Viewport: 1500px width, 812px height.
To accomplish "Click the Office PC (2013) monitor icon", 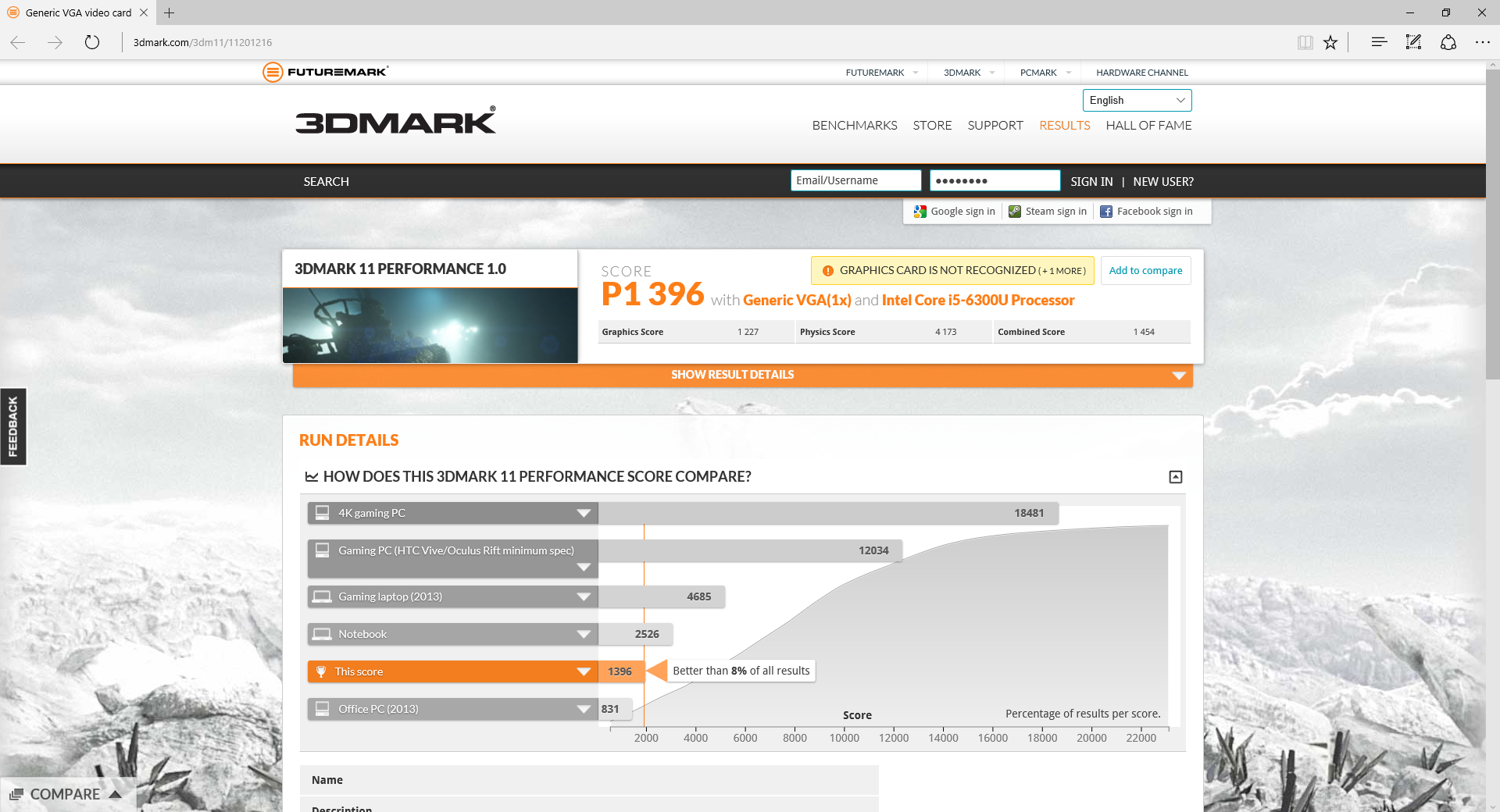I will tap(322, 709).
